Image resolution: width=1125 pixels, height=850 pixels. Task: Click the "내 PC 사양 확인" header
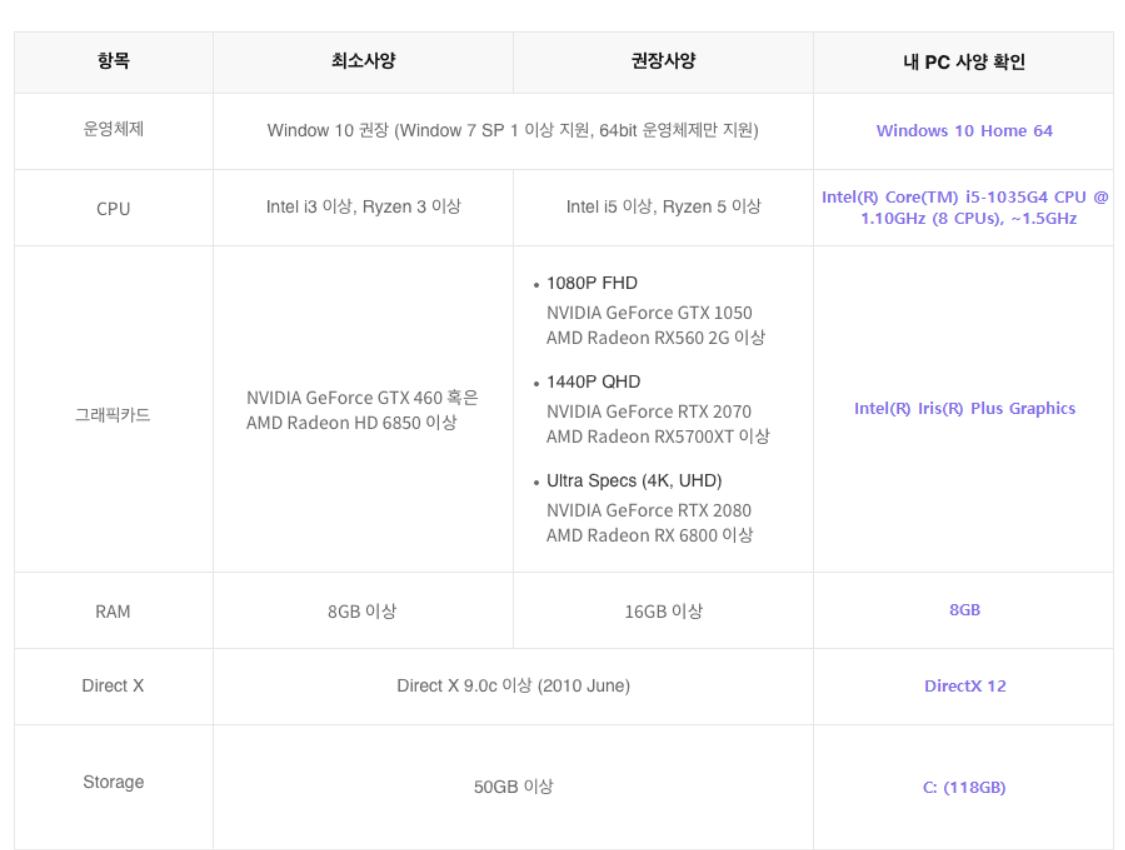(x=963, y=62)
